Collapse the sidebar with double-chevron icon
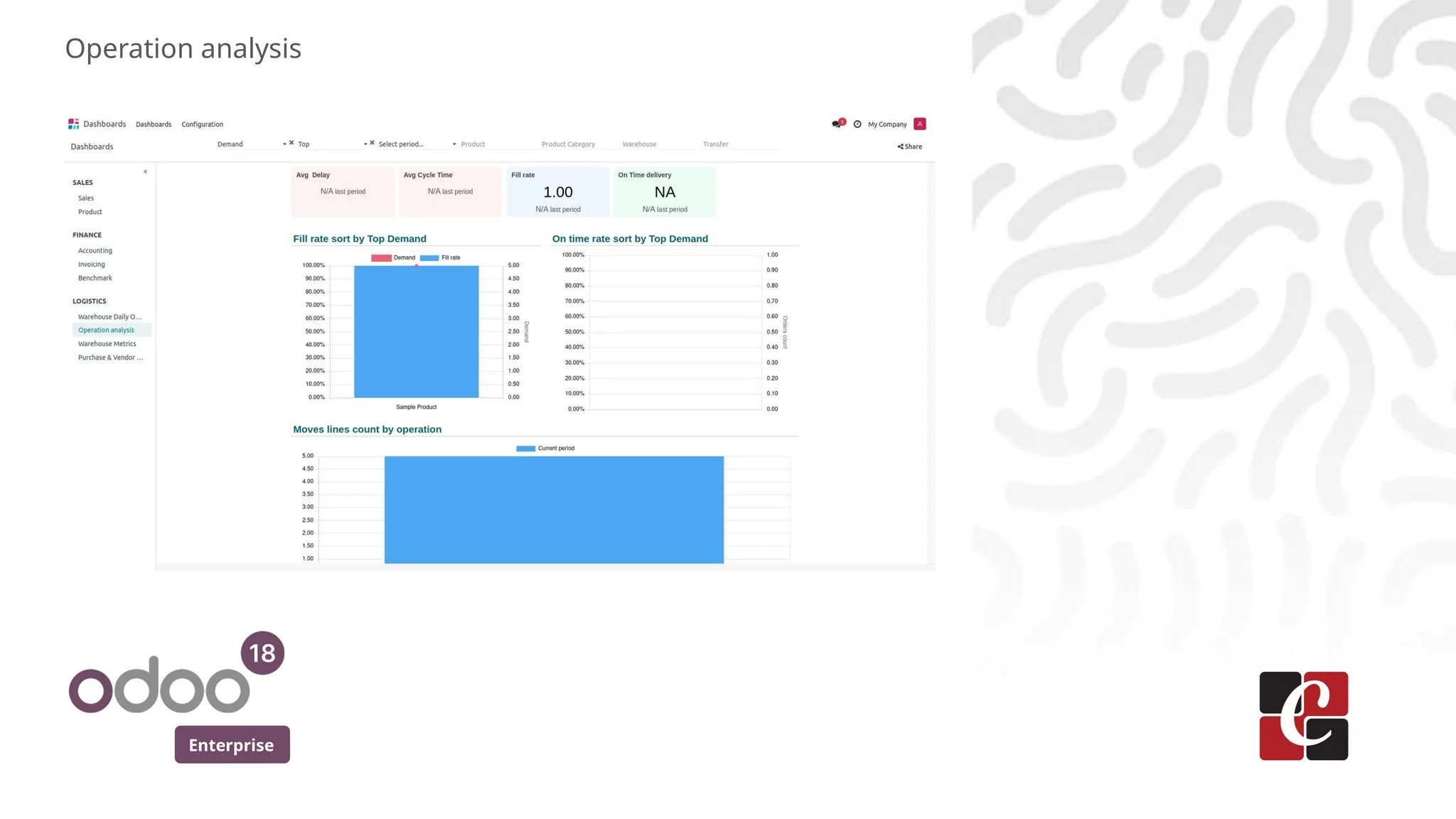 click(x=145, y=171)
